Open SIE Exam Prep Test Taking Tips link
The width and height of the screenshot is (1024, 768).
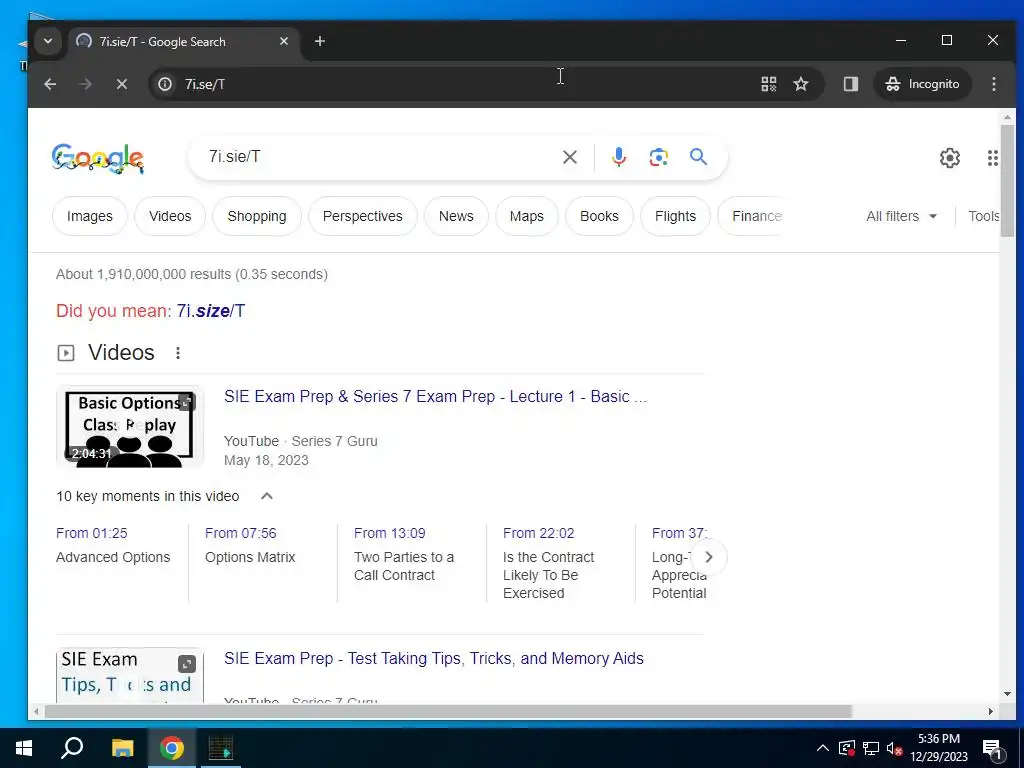point(434,658)
